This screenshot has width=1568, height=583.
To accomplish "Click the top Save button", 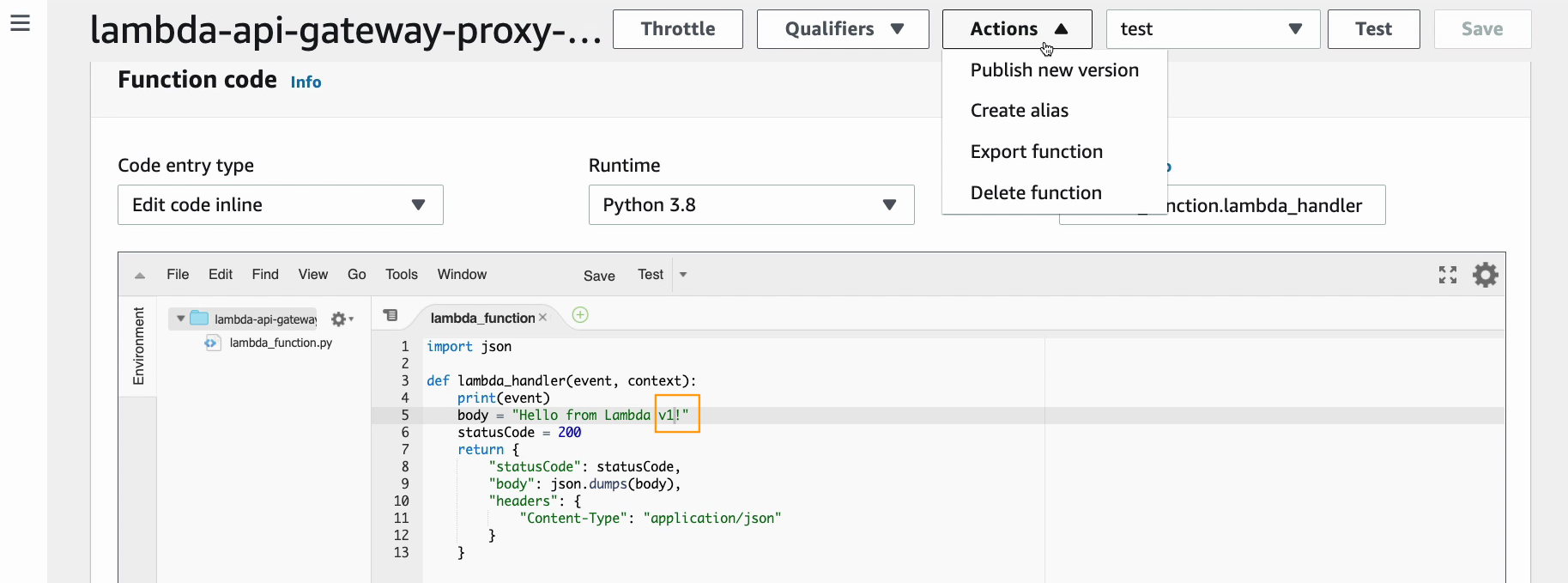I will tap(1482, 29).
